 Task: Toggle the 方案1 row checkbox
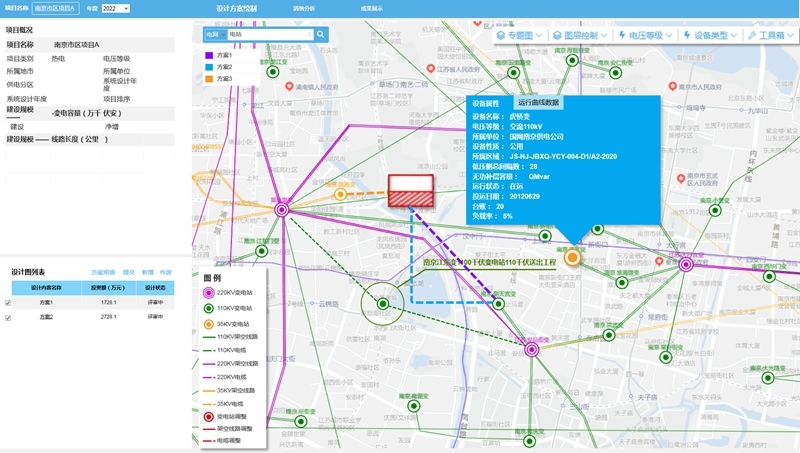click(8, 303)
